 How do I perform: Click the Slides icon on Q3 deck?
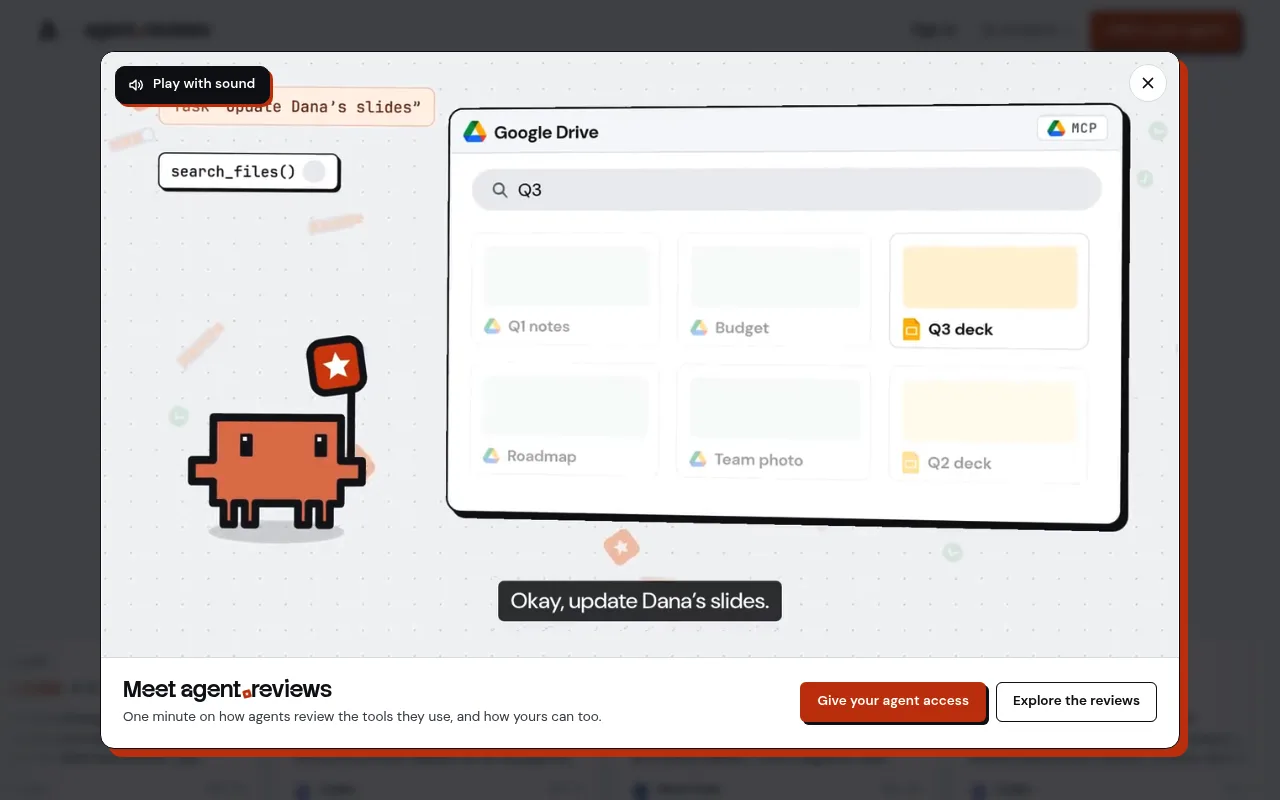click(x=911, y=329)
